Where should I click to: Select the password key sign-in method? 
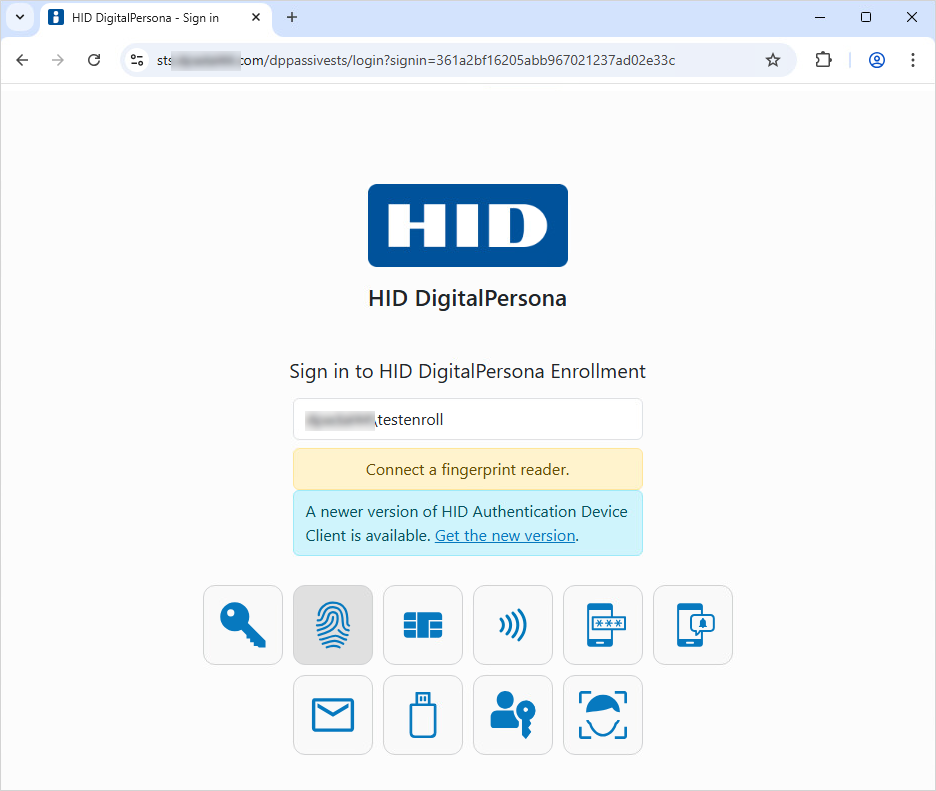243,625
